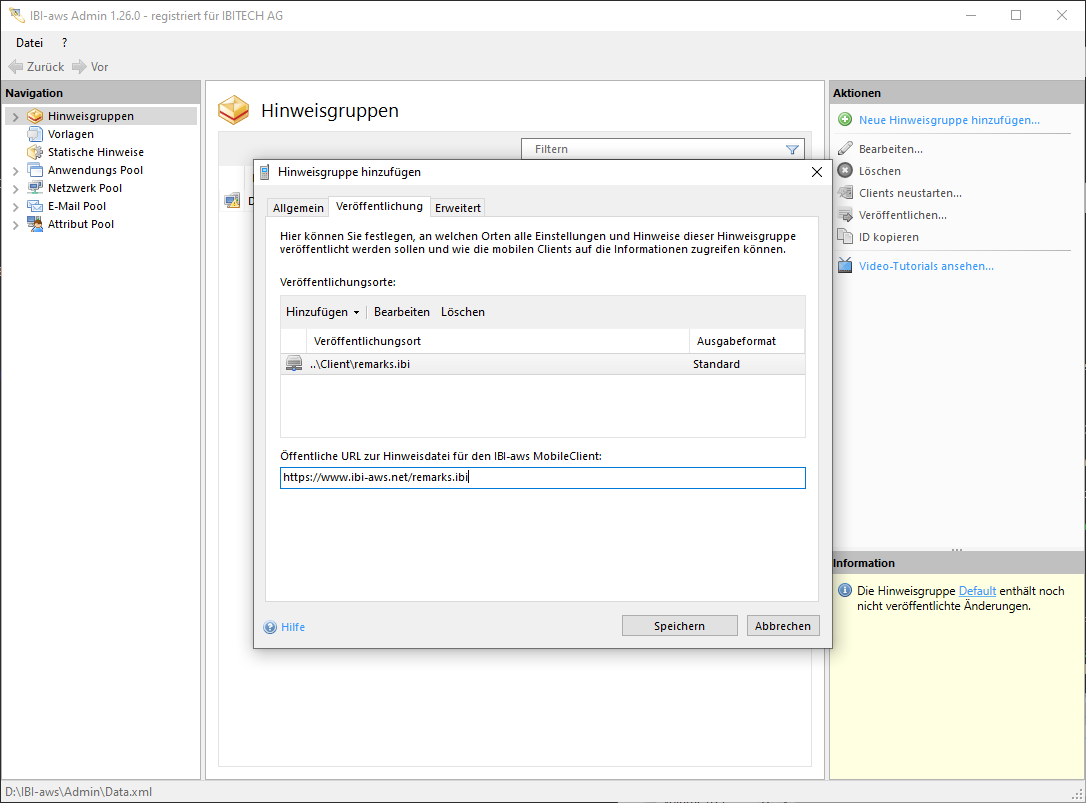Expand the Netzwerk Pool tree node
The image size is (1086, 803).
tap(15, 189)
